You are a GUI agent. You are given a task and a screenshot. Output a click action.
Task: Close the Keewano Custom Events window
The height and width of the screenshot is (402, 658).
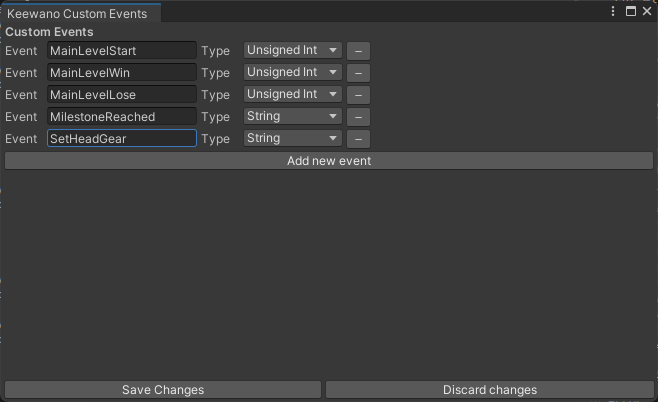[x=647, y=11]
